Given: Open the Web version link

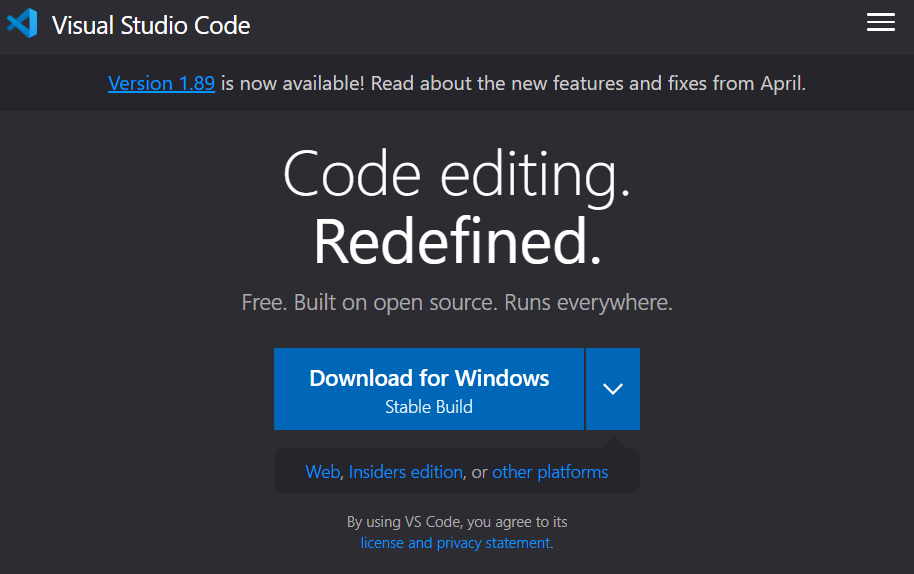Looking at the screenshot, I should click(x=322, y=472).
